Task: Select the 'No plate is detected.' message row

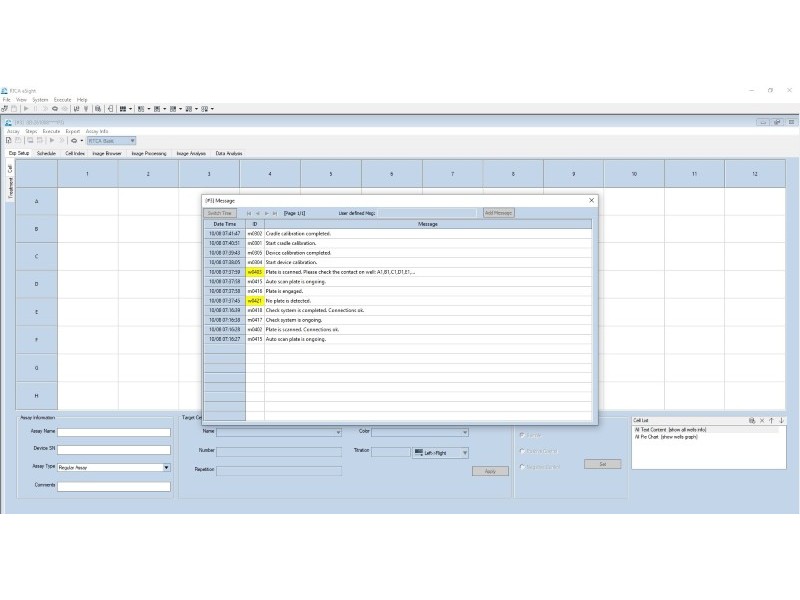Action: 398,301
